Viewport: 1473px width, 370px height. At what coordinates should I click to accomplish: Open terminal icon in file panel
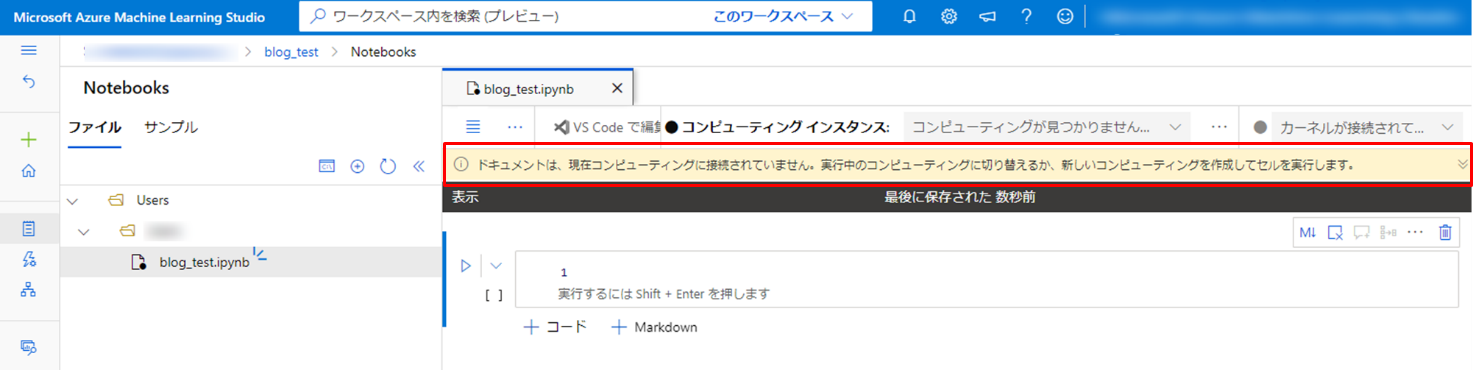pyautogui.click(x=327, y=166)
